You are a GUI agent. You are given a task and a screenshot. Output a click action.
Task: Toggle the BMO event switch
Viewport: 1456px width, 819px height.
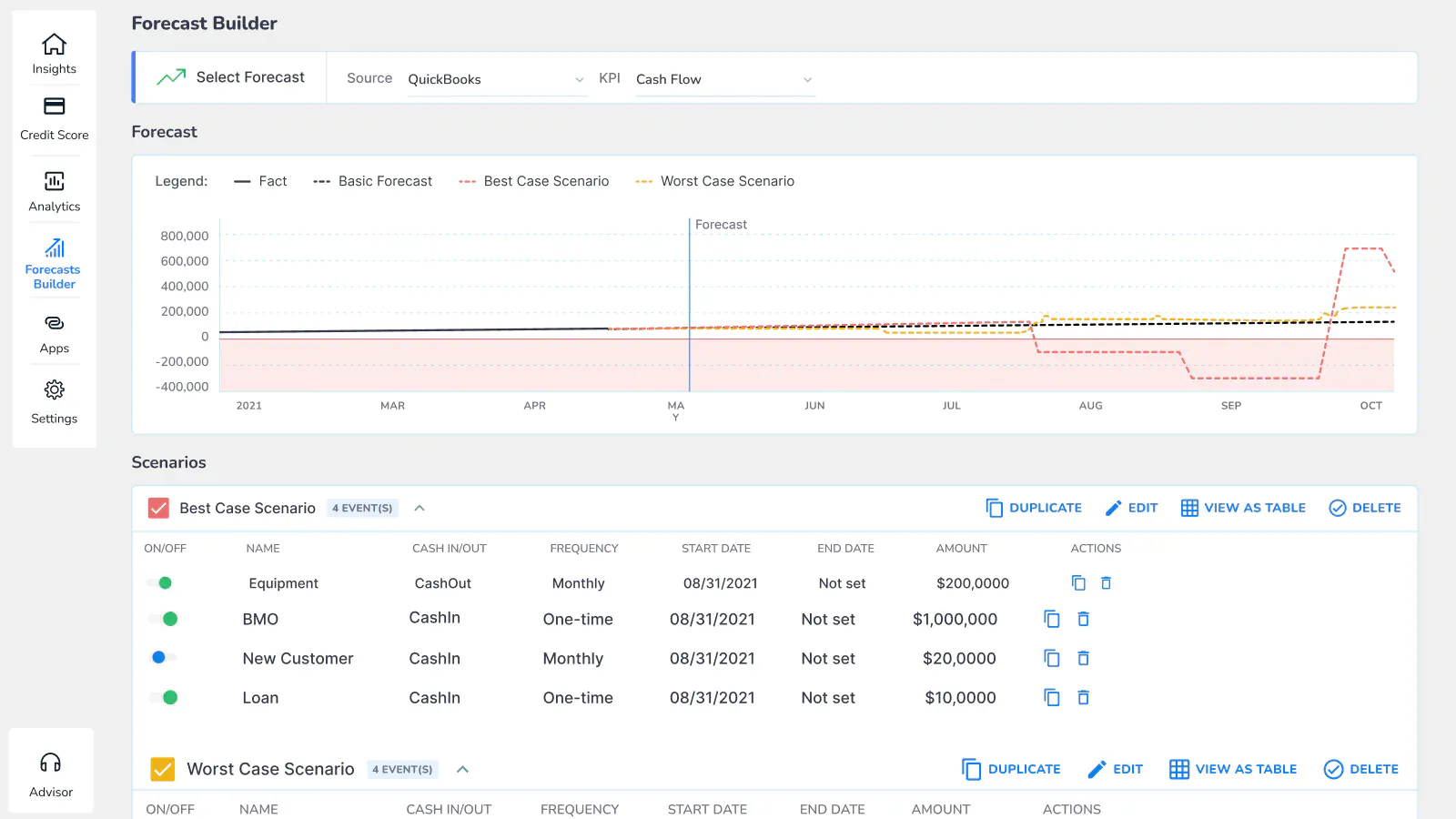point(164,619)
